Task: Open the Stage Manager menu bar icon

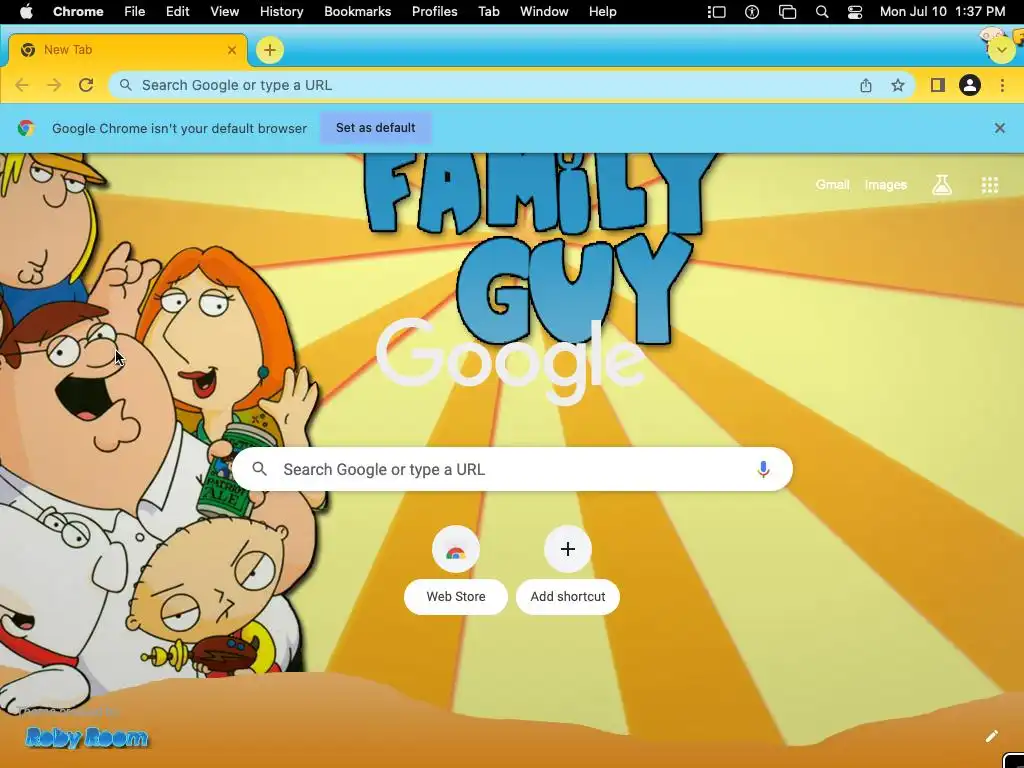Action: 716,12
